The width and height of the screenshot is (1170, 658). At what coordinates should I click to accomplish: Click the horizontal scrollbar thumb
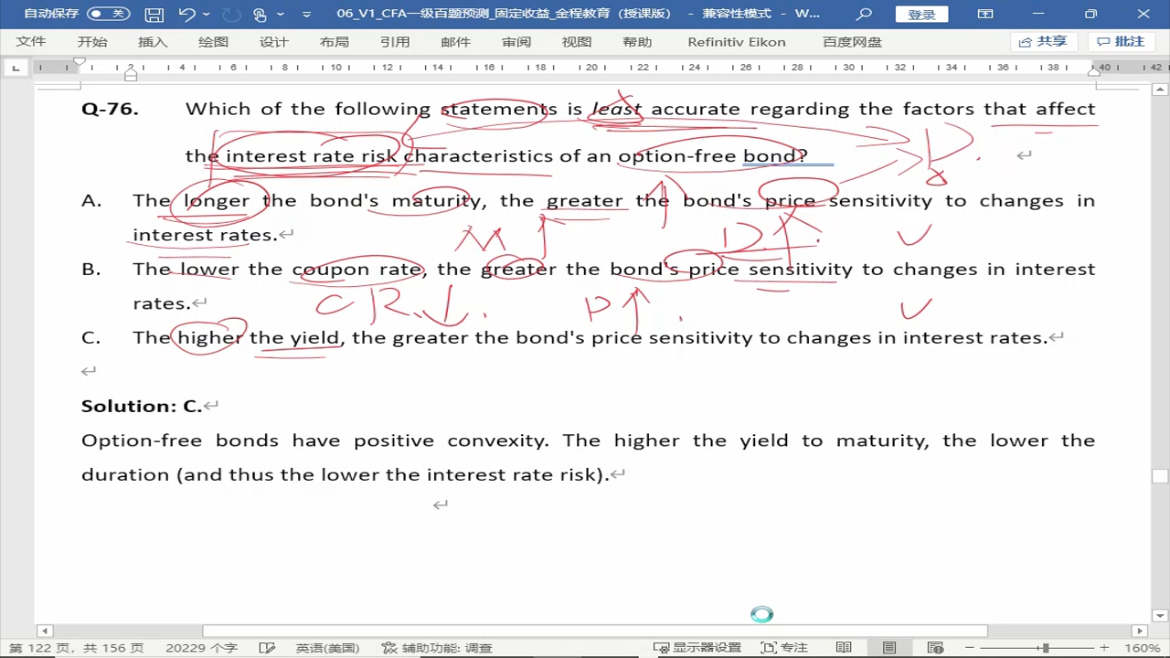click(x=595, y=631)
